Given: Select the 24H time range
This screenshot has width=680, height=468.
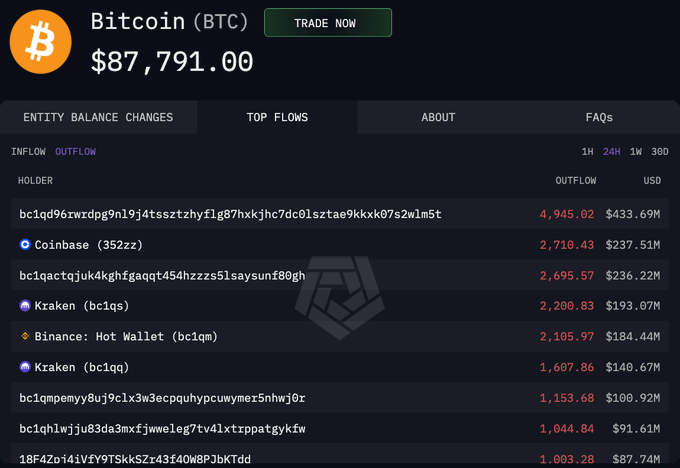Looking at the screenshot, I should coord(611,152).
